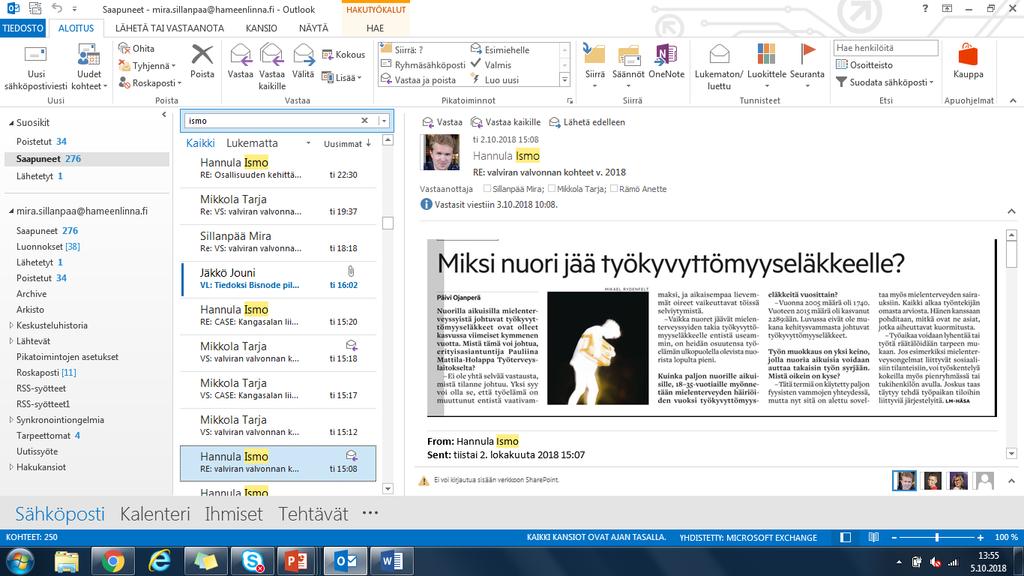This screenshot has width=1024, height=576.
Task: Open TIEDOSTO file tab
Action: coord(23,28)
